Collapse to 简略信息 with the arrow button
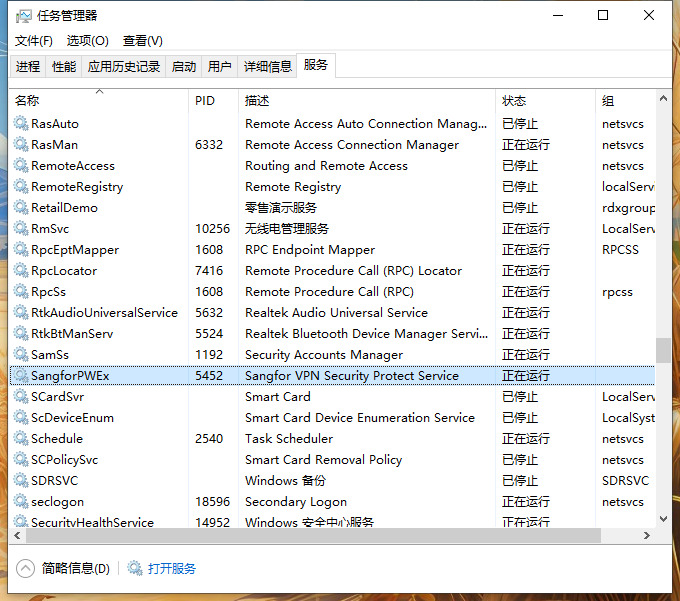Screen dimensions: 680x601 tap(25, 568)
